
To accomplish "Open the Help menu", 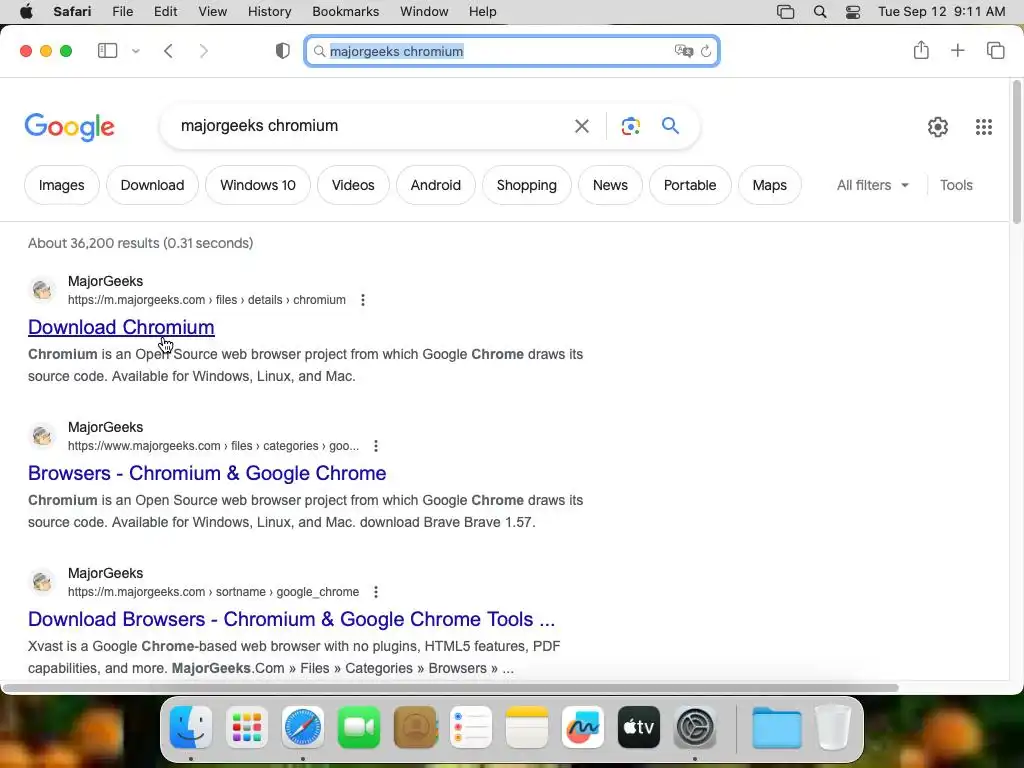I will 483,11.
